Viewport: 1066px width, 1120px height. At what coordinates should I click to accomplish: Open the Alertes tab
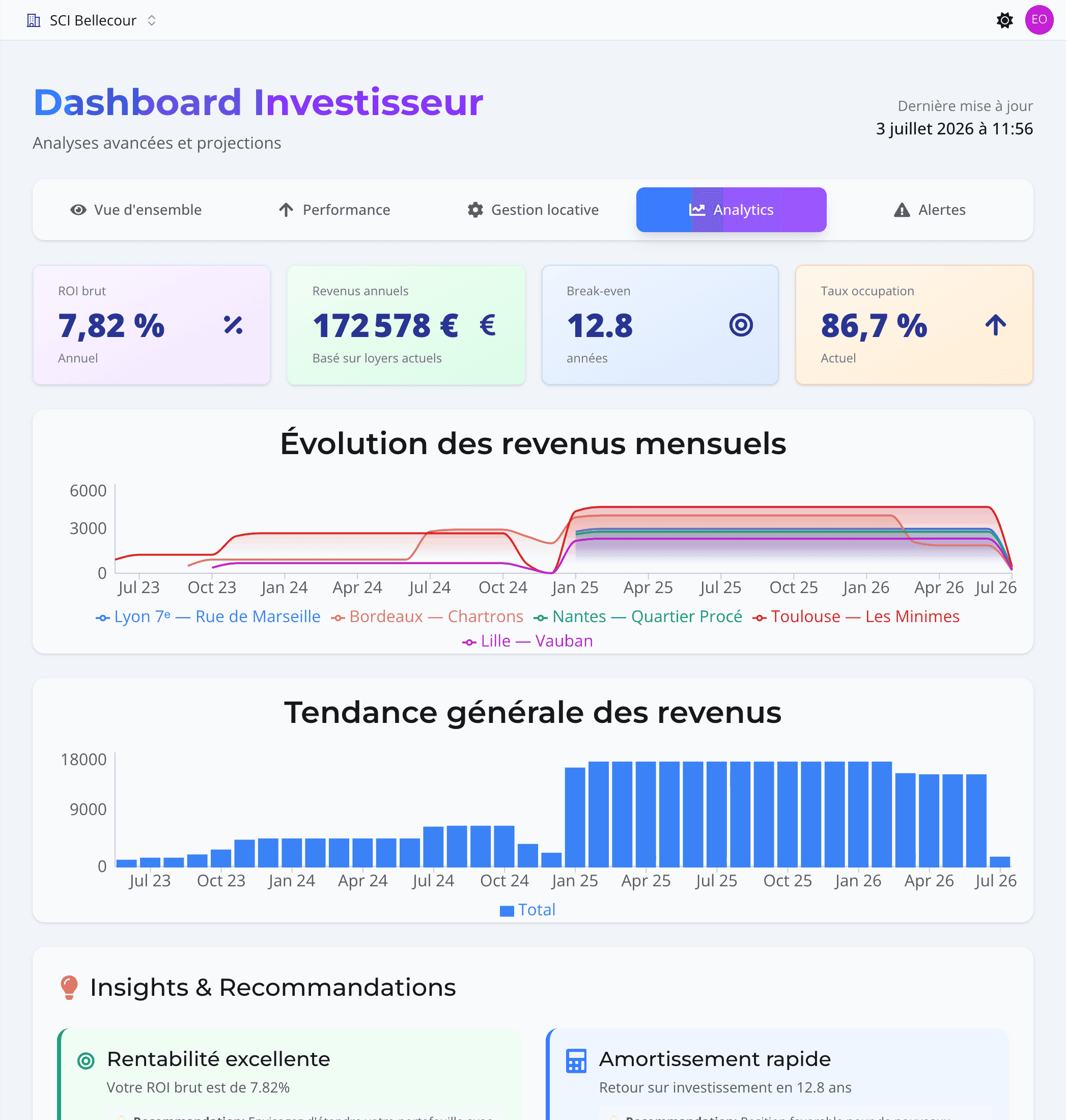click(929, 210)
